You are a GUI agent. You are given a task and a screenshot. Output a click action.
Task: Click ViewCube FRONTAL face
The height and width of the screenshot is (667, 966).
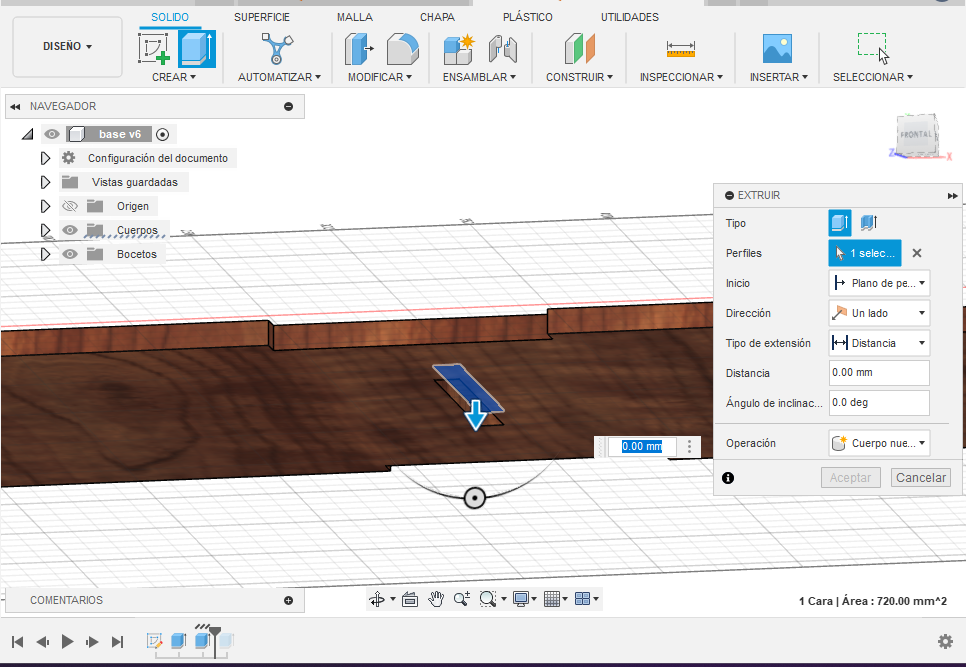coord(916,134)
